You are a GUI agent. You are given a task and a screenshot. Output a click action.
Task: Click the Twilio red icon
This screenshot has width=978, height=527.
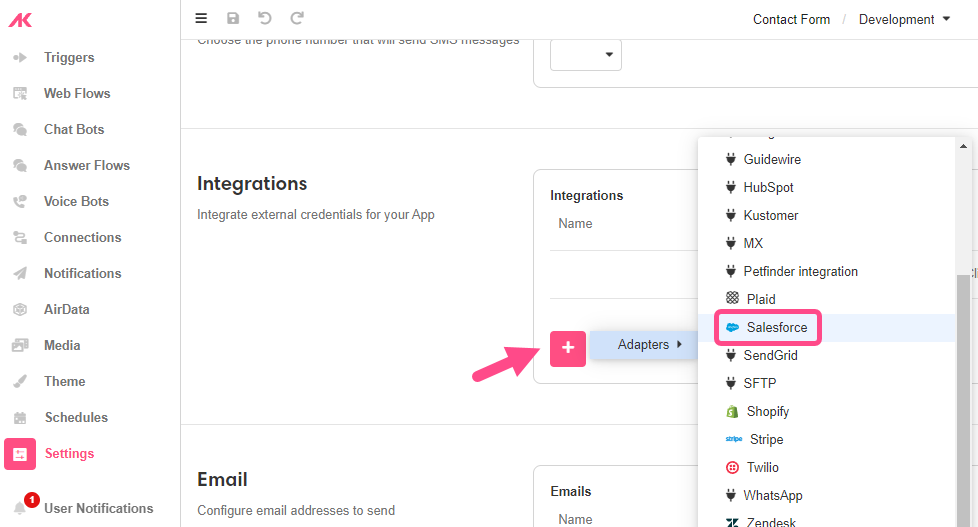(732, 467)
